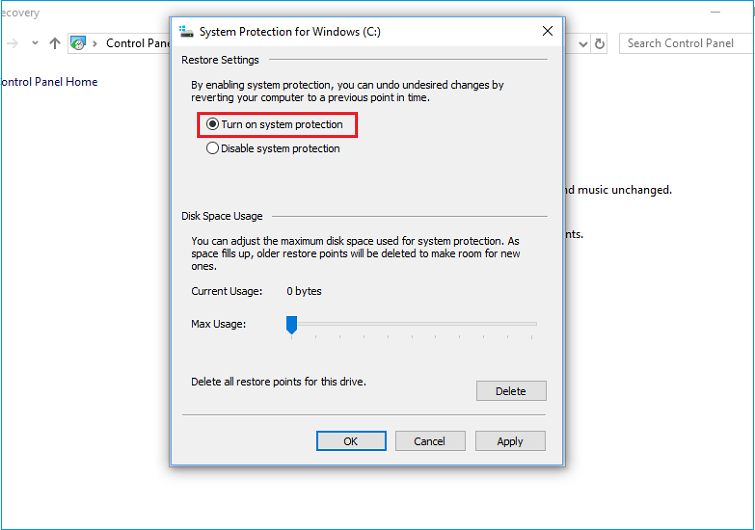Screen dimensions: 755x530
Task: Click the drive icon in dialog title bar
Action: pyautogui.click(x=186, y=31)
